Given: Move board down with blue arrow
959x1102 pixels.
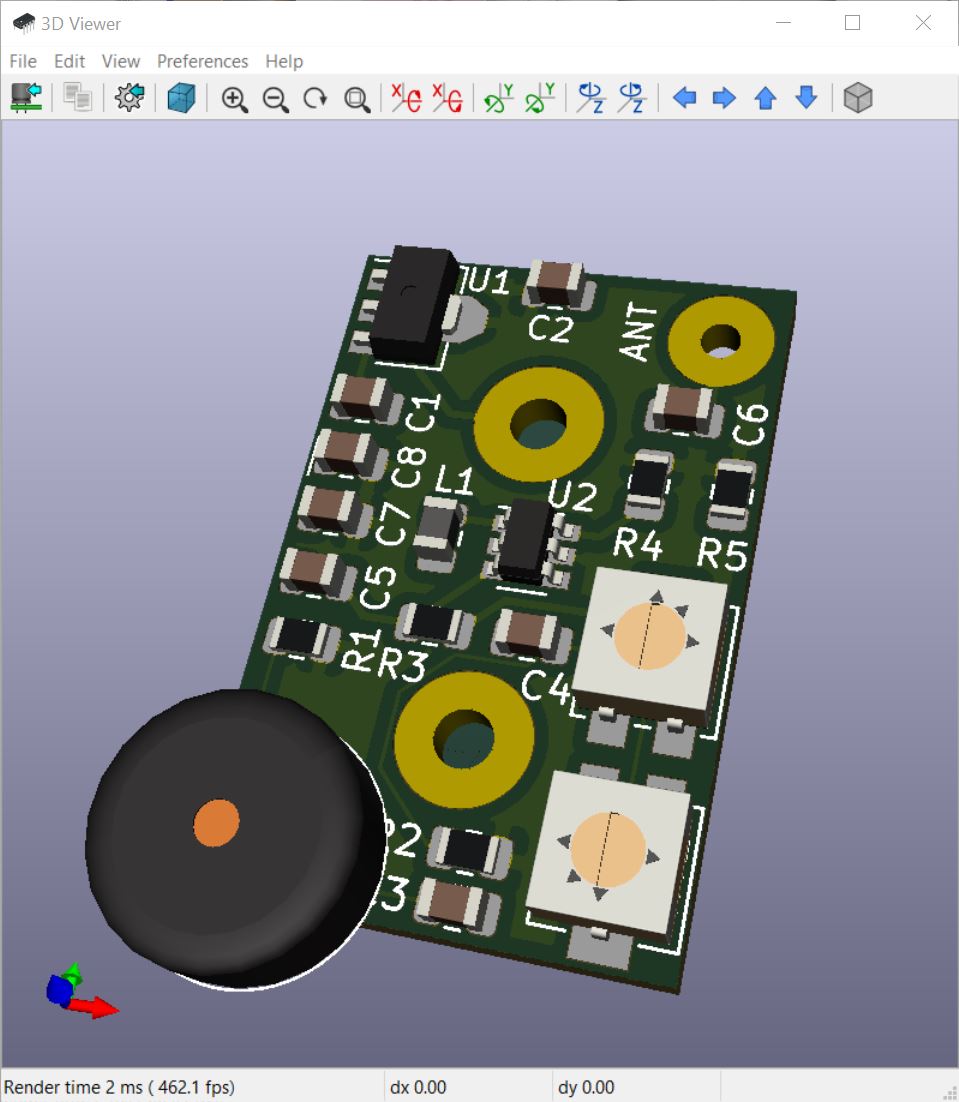Looking at the screenshot, I should coord(807,98).
